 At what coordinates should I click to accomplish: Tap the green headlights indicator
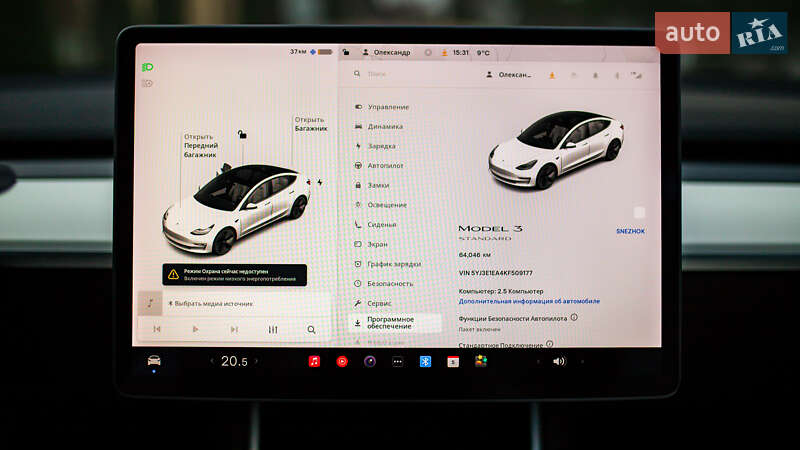coord(147,67)
